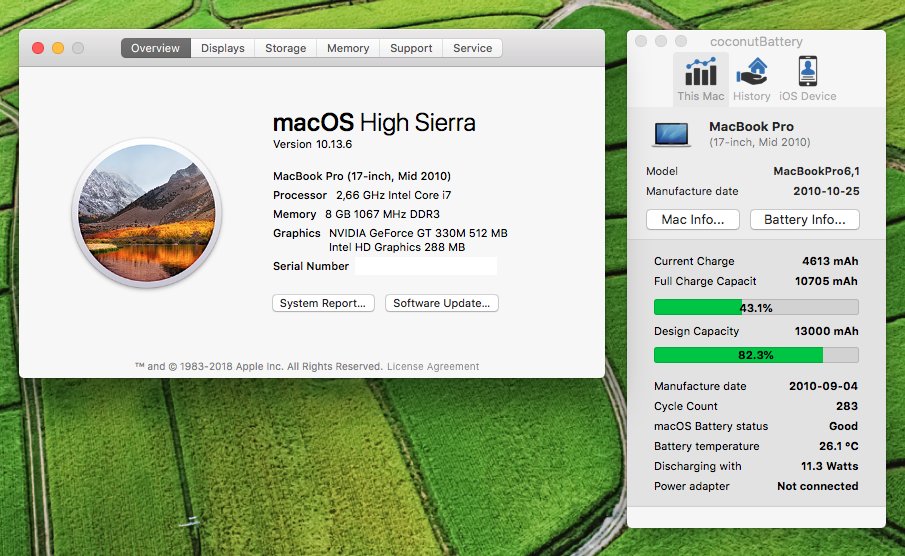Click Discharging with value 11.3 Watts

829,467
